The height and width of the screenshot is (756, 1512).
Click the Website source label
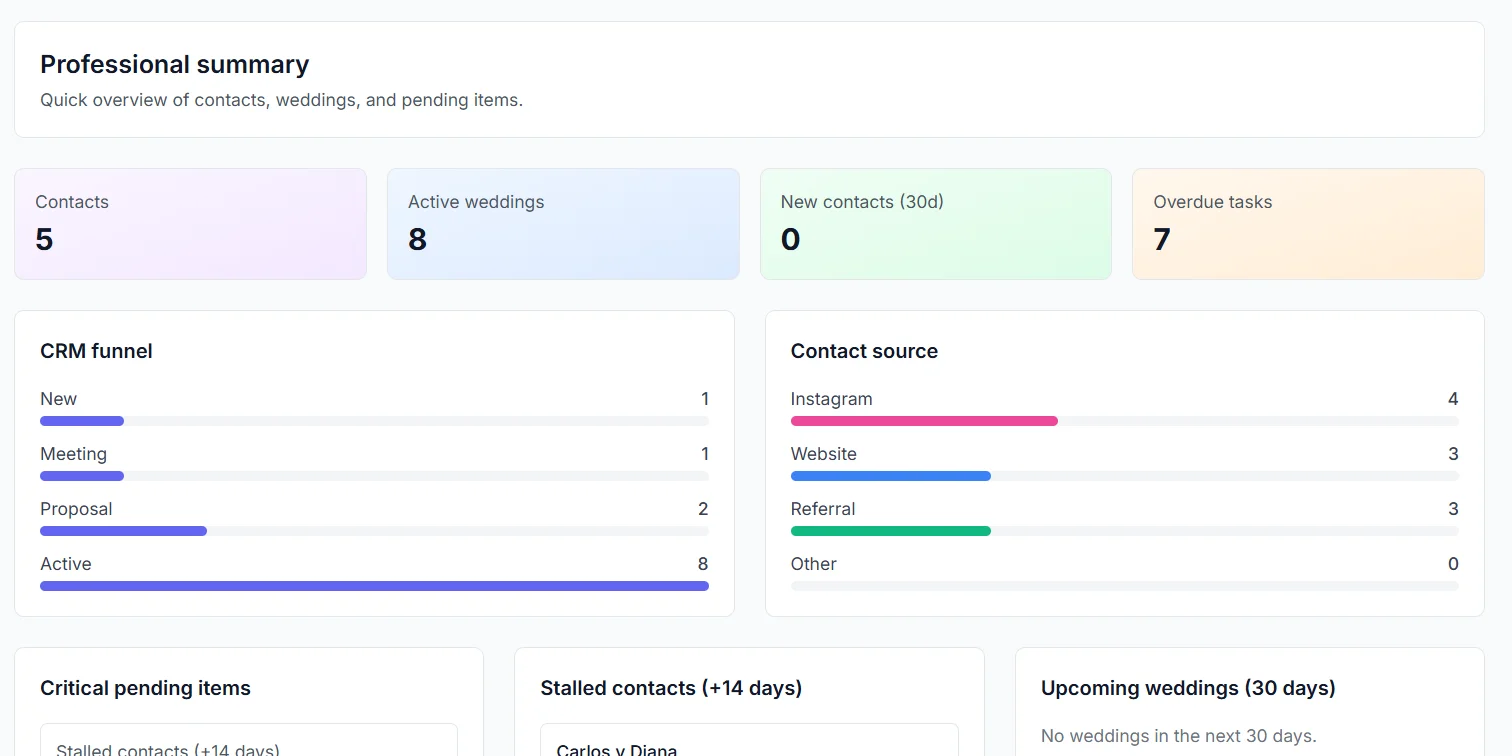point(823,454)
